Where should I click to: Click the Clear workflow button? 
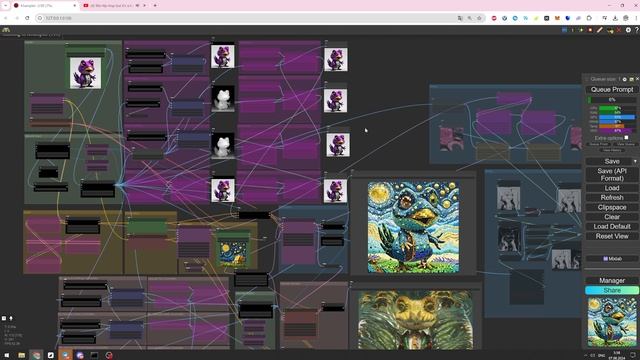point(612,217)
